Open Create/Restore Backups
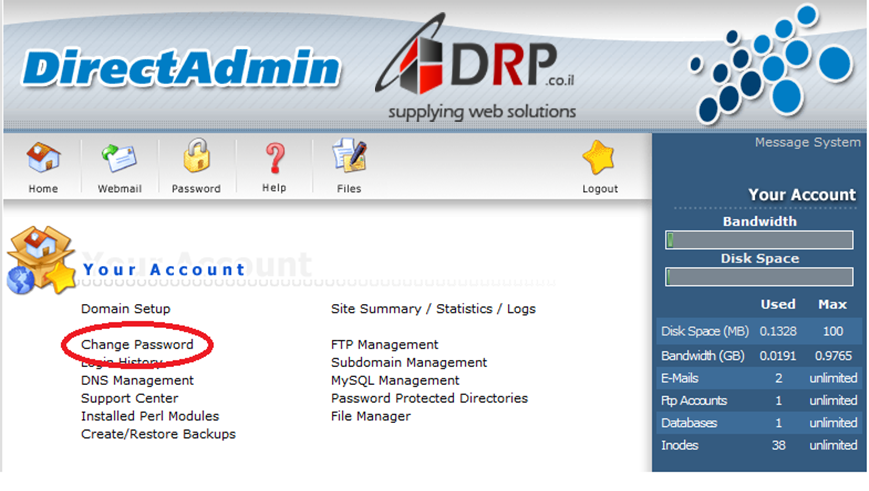 point(158,435)
